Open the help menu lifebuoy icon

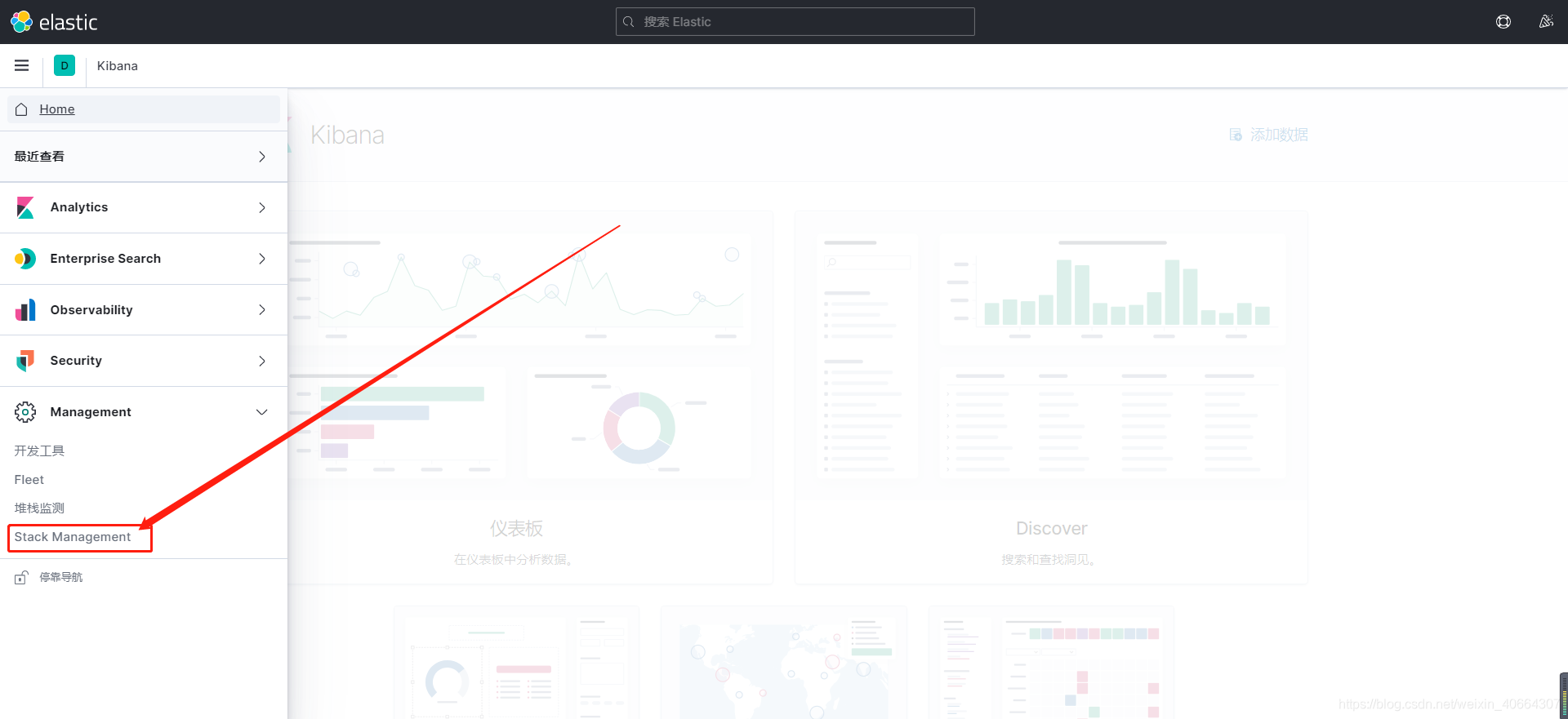click(1503, 22)
